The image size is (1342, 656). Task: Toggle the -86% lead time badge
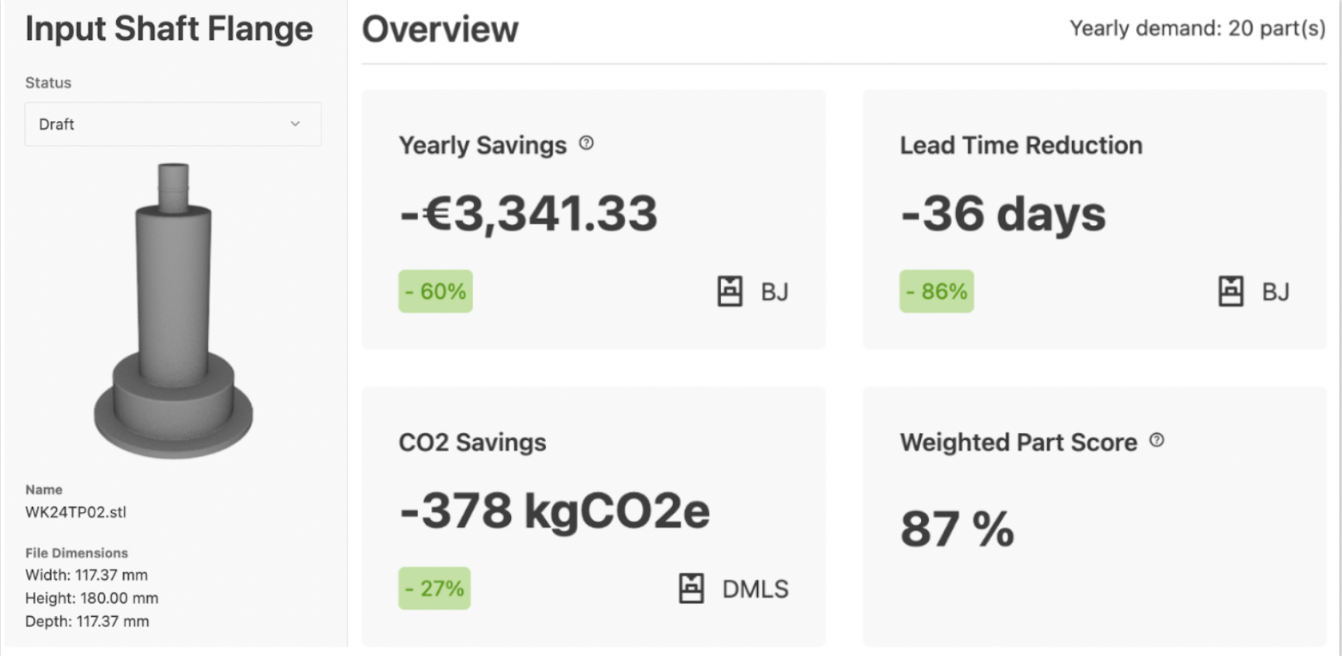point(936,291)
